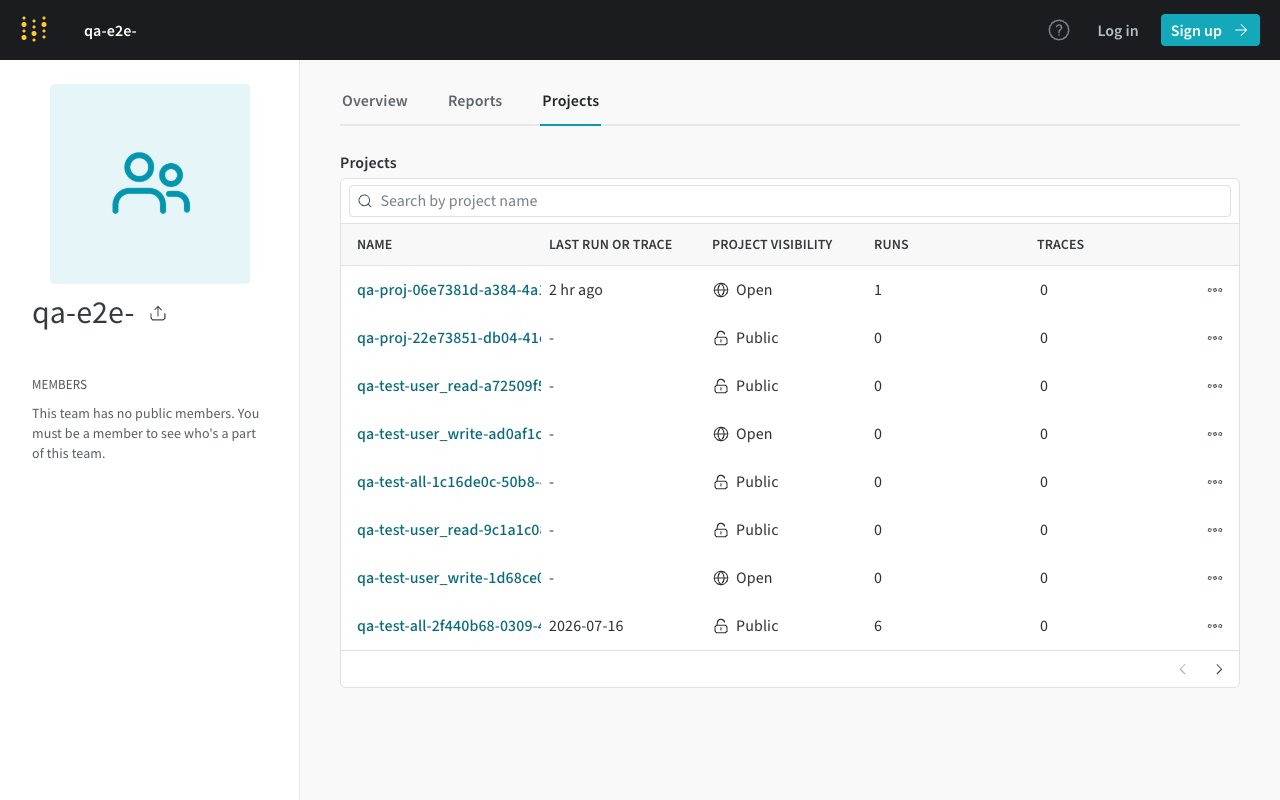
Task: Click the TRACES column header
Action: [x=1060, y=245]
